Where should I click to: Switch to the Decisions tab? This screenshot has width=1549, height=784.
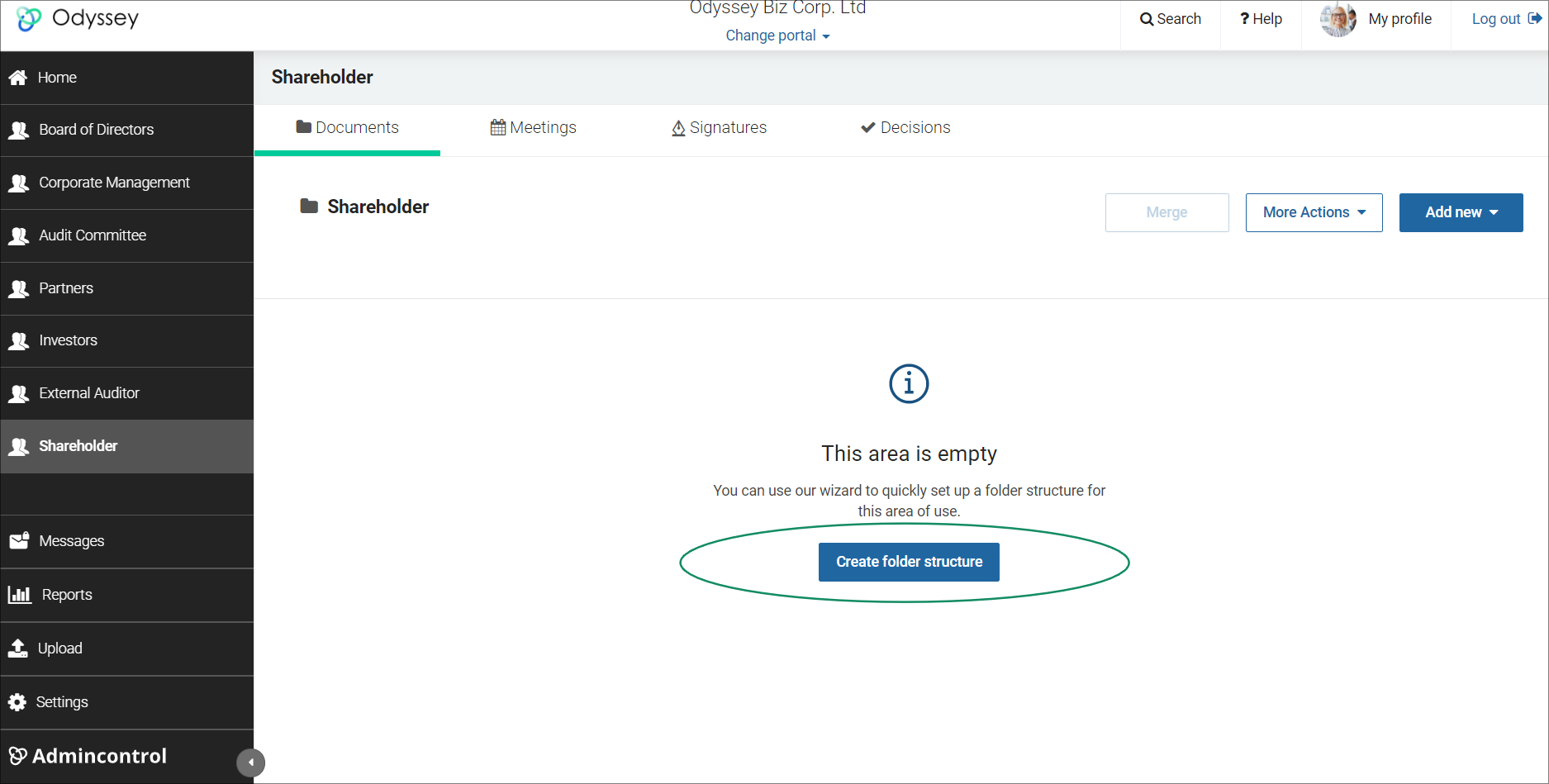(x=905, y=128)
